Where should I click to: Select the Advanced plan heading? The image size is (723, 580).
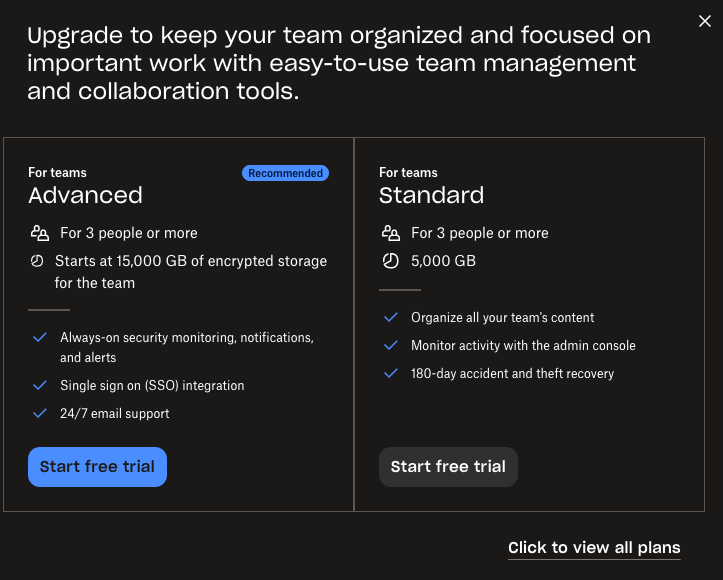(85, 195)
